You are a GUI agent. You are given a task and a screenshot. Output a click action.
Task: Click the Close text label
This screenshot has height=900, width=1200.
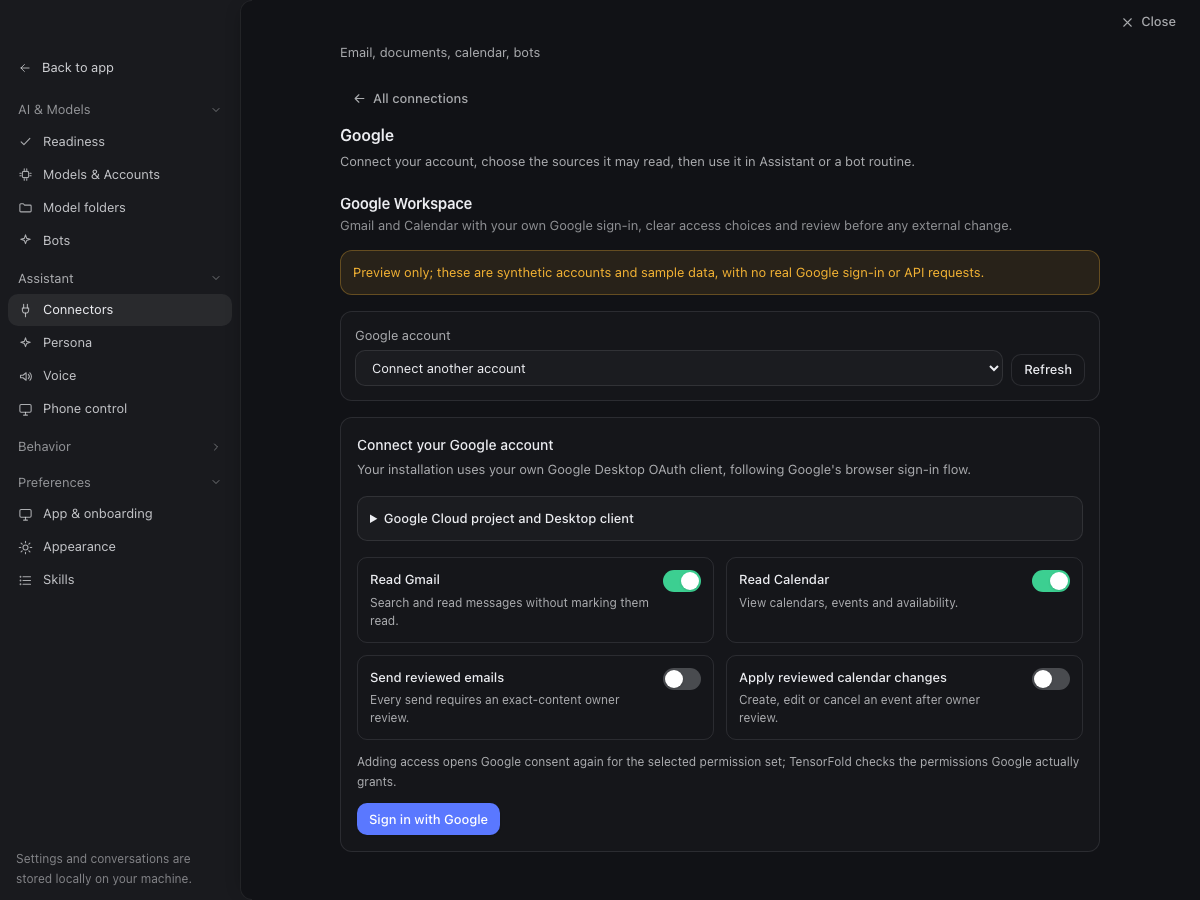coord(1158,22)
